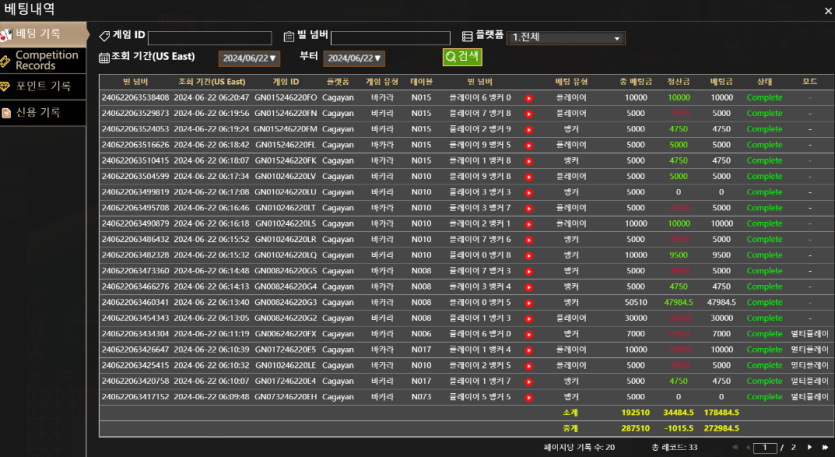Open the start date 2024/06/22 picker
The image size is (835, 457).
point(249,58)
